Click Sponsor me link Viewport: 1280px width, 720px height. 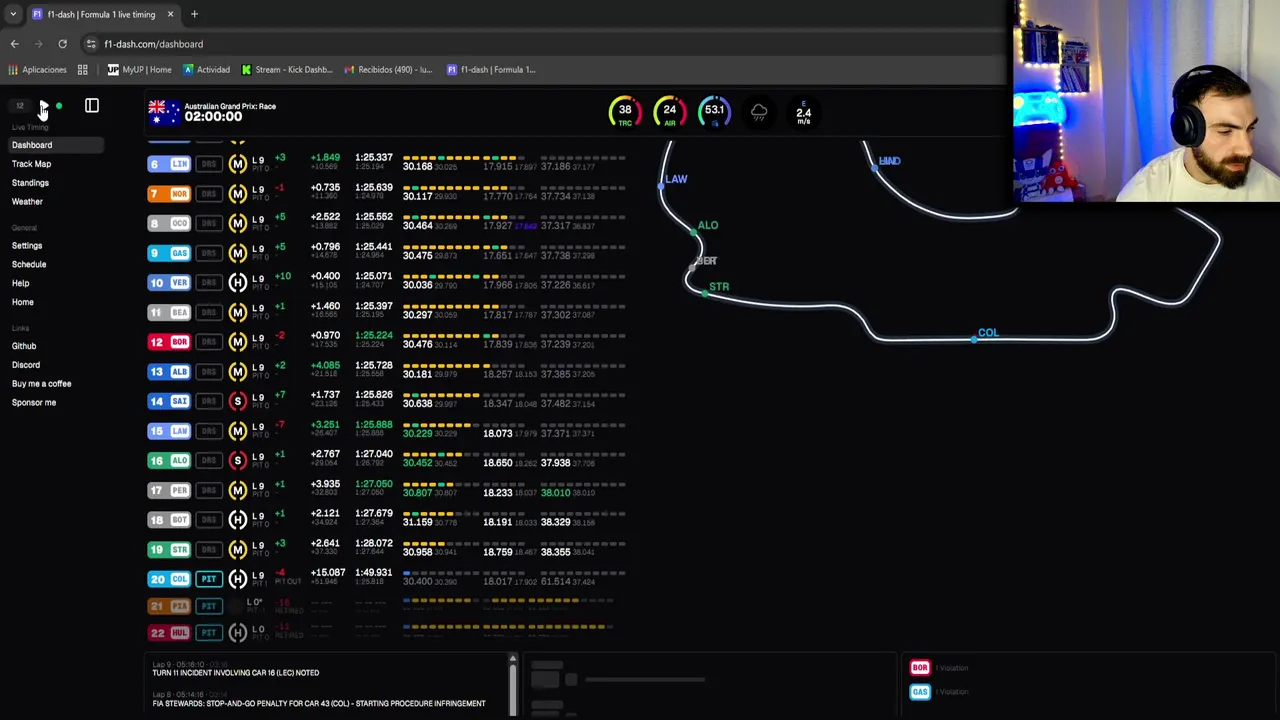(34, 403)
